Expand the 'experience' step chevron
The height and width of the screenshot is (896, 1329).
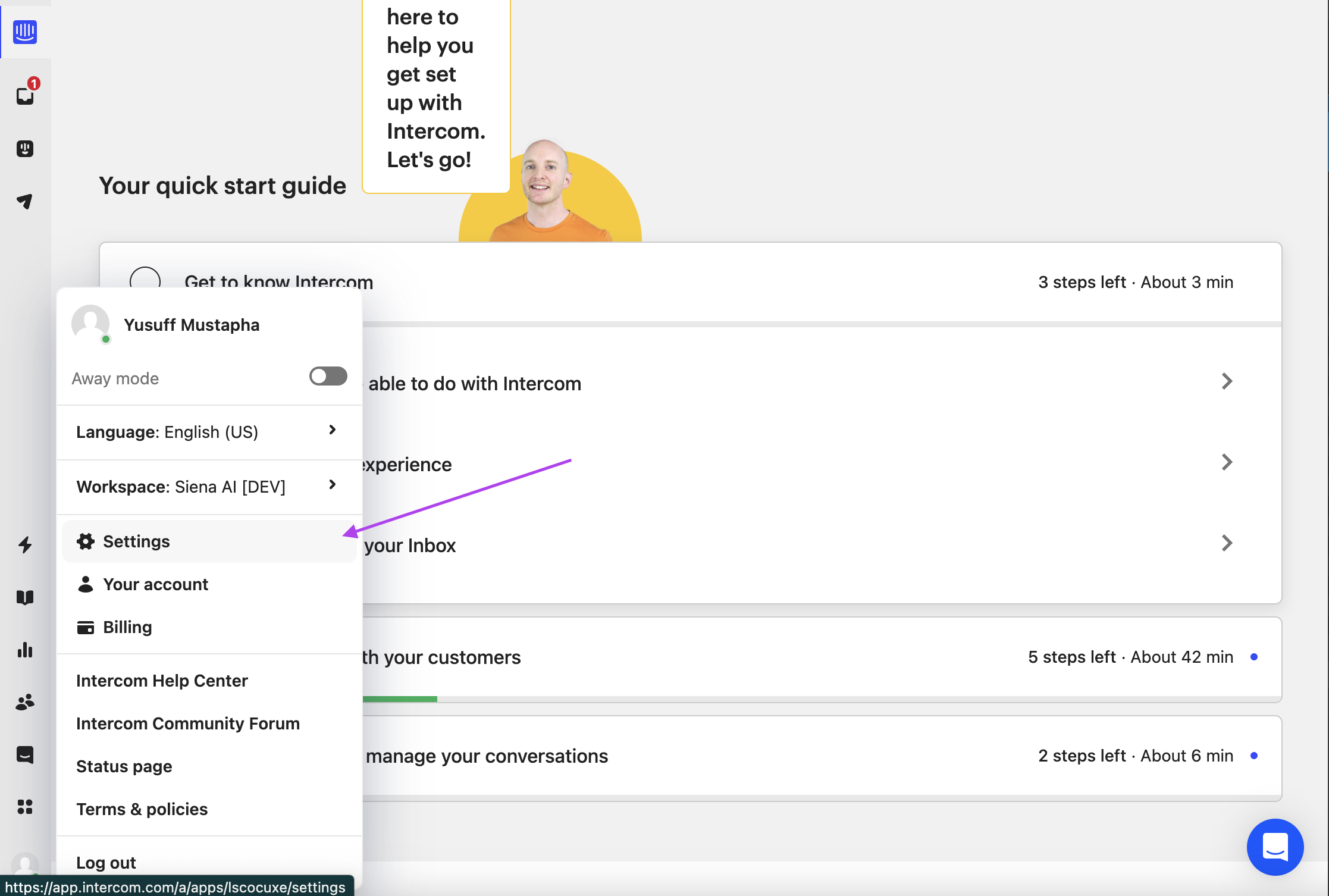tap(1227, 462)
